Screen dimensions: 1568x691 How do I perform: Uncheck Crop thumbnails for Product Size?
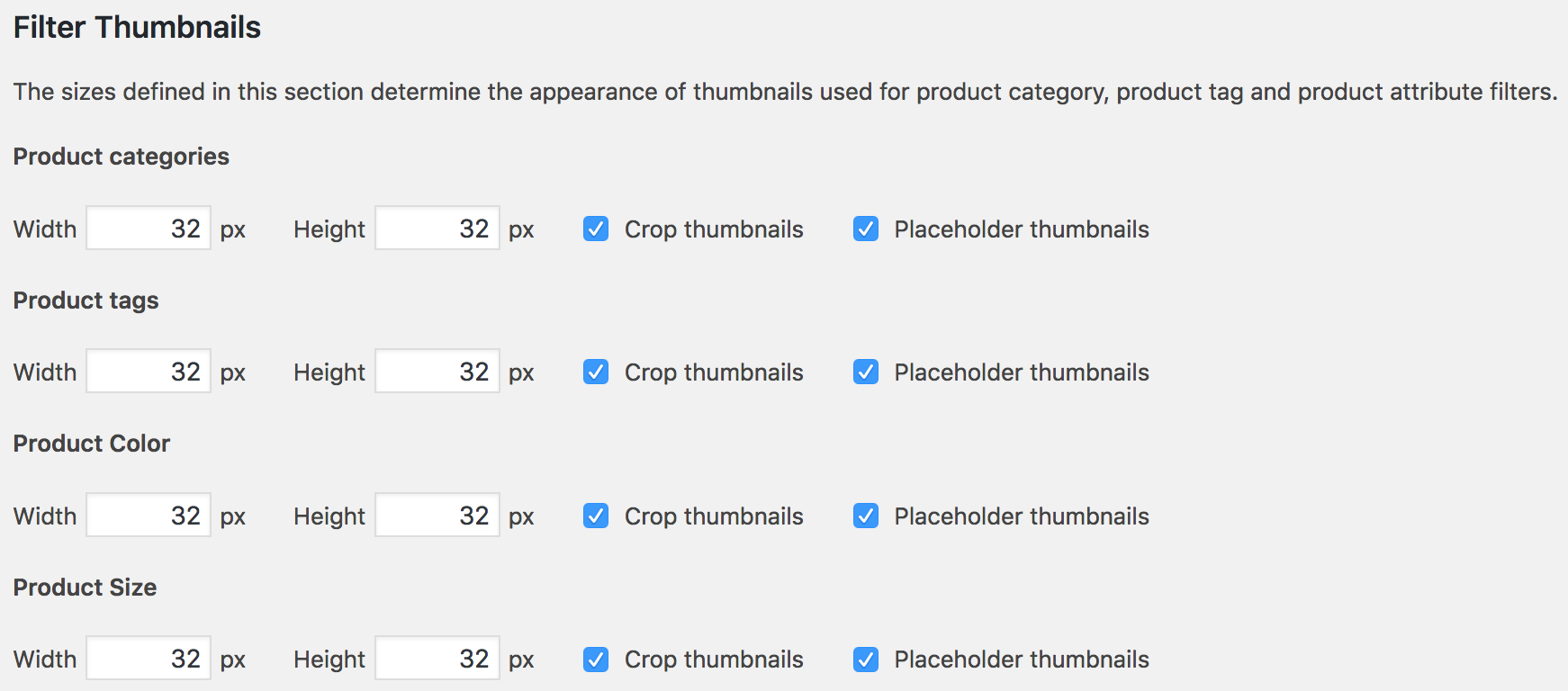click(595, 659)
